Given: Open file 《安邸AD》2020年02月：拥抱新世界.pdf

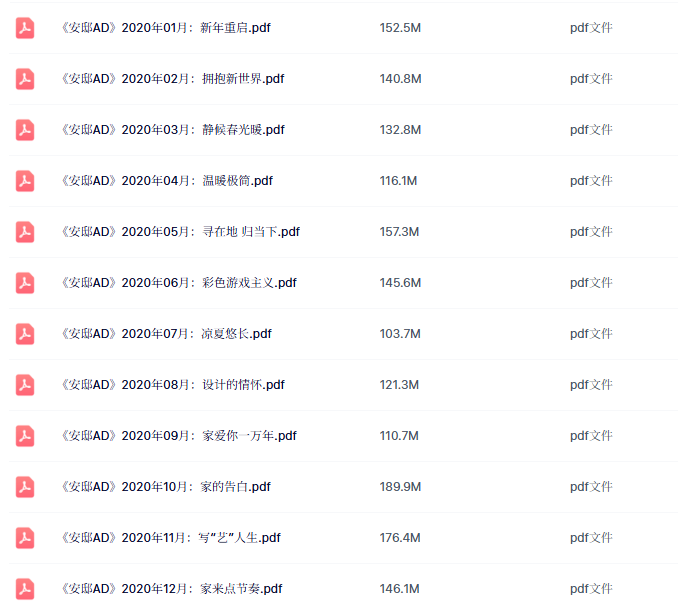Looking at the screenshot, I should (x=172, y=79).
